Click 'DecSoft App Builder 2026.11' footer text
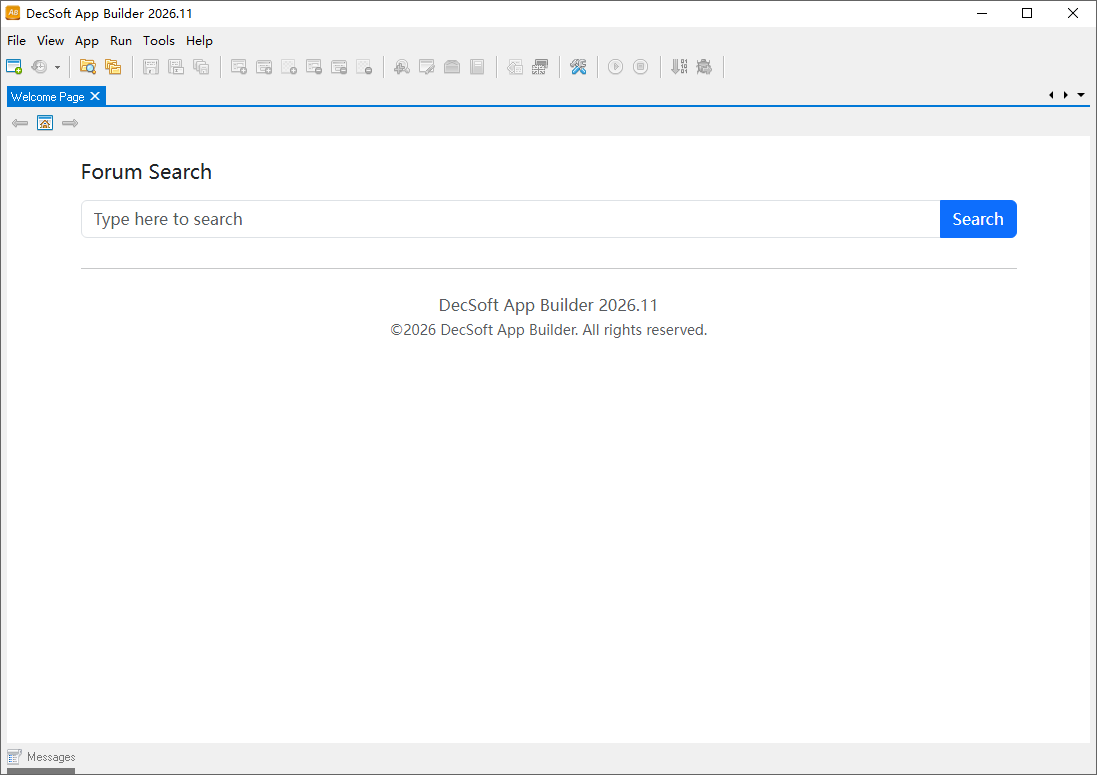1097x775 pixels. click(x=548, y=305)
